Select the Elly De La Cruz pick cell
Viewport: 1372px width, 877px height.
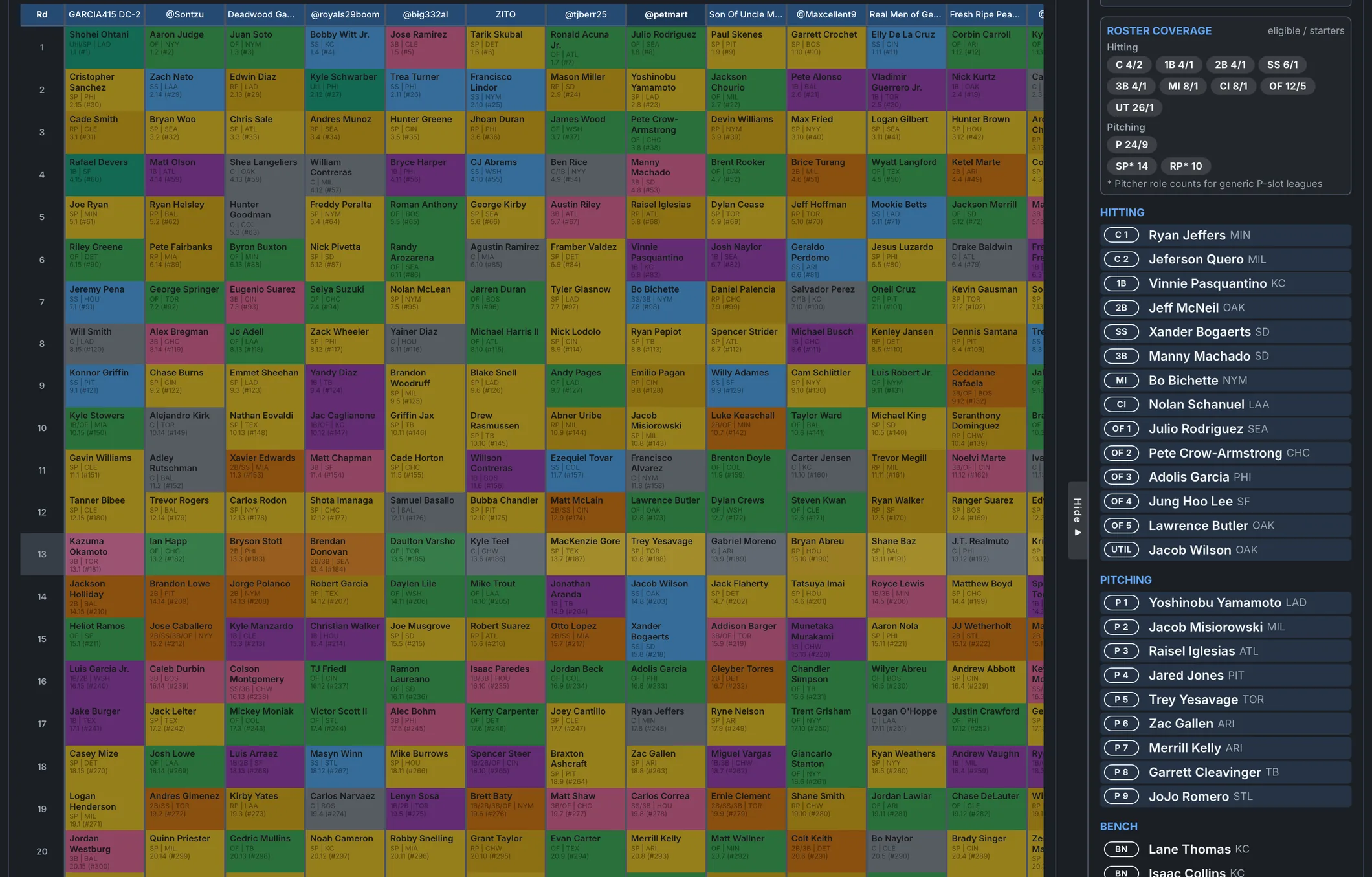pos(907,47)
